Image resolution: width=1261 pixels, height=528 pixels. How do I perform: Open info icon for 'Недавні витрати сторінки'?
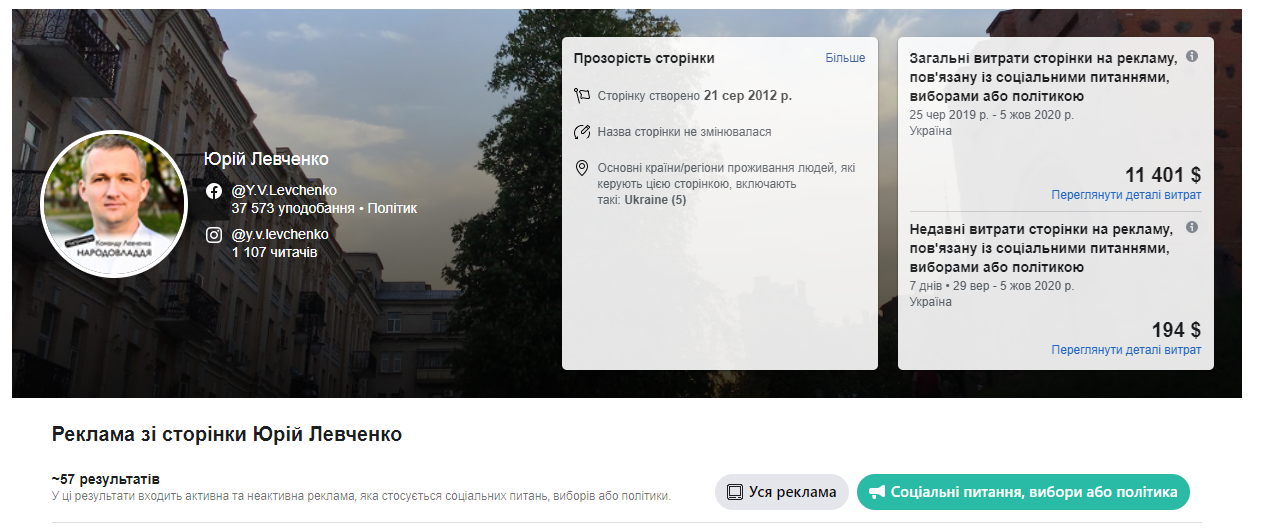[1192, 228]
